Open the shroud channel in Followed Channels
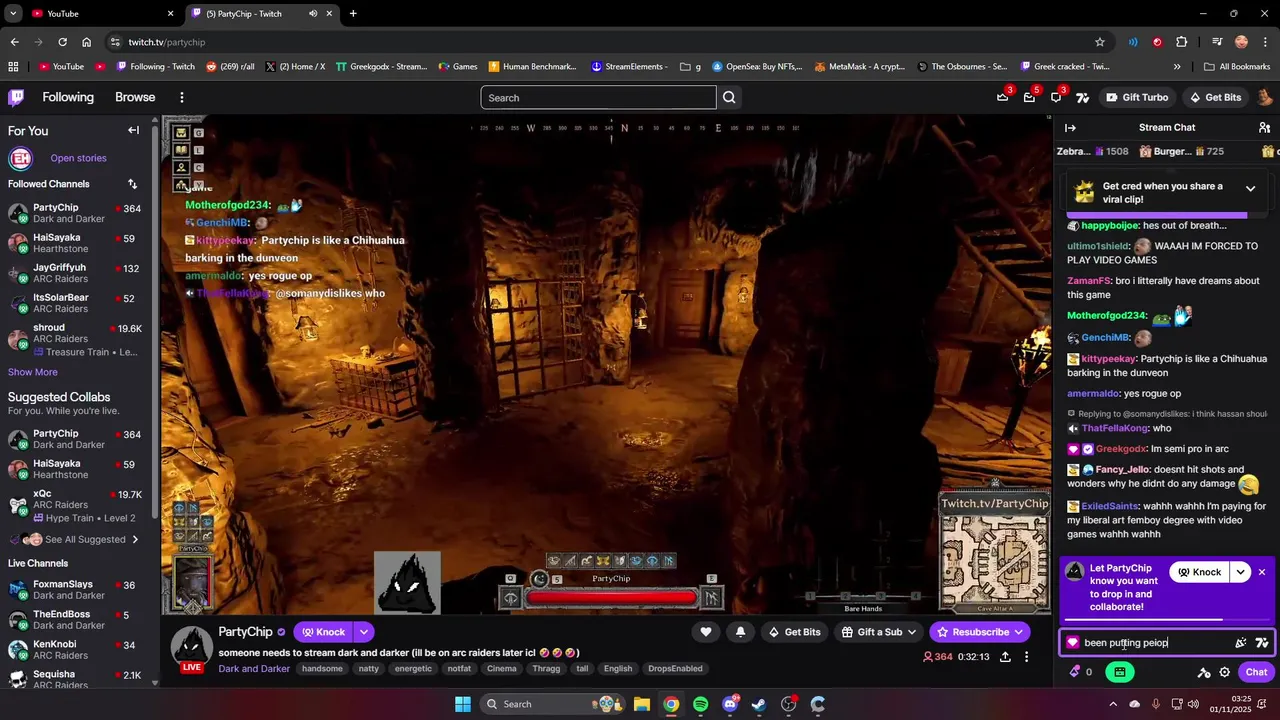The width and height of the screenshot is (1280, 720). pos(76,340)
